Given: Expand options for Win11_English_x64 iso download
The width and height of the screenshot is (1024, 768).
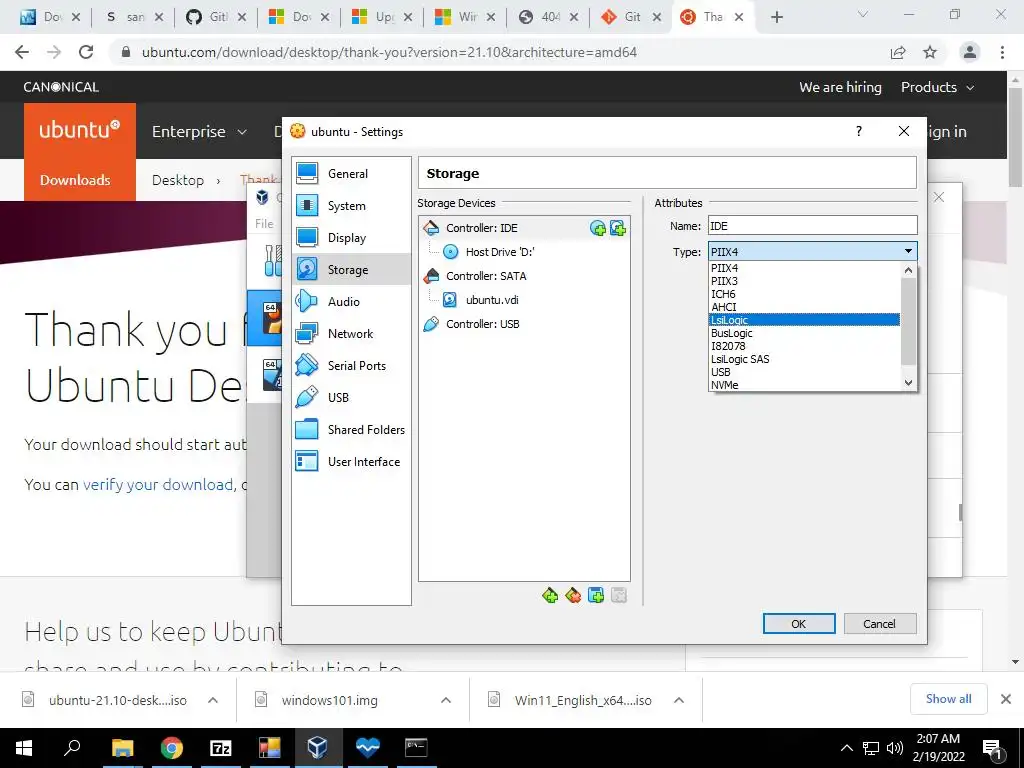Looking at the screenshot, I should (x=679, y=700).
